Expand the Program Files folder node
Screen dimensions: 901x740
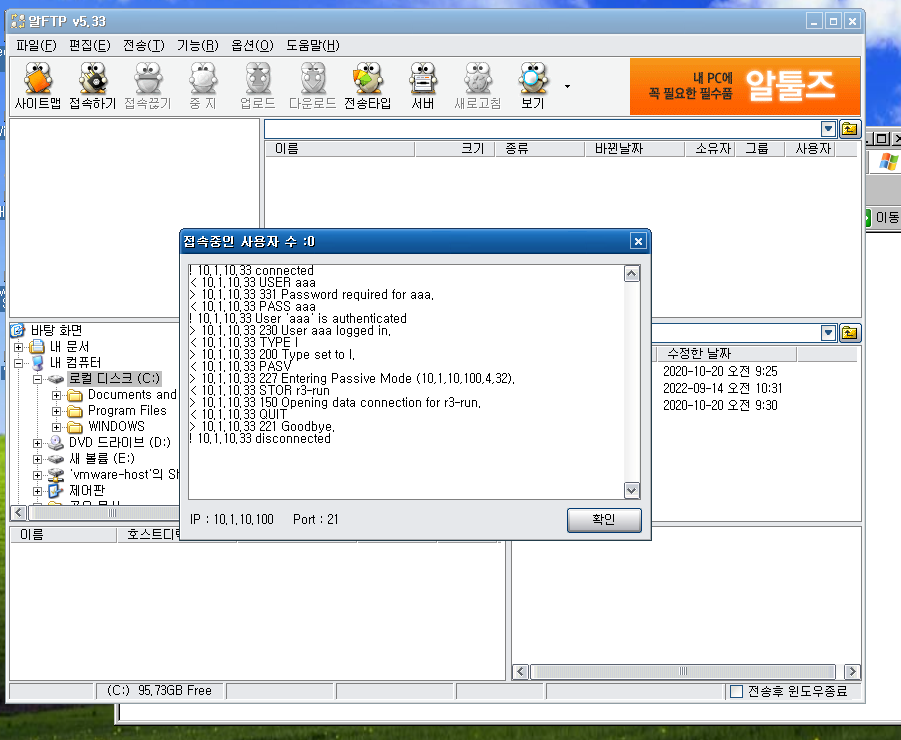point(56,411)
